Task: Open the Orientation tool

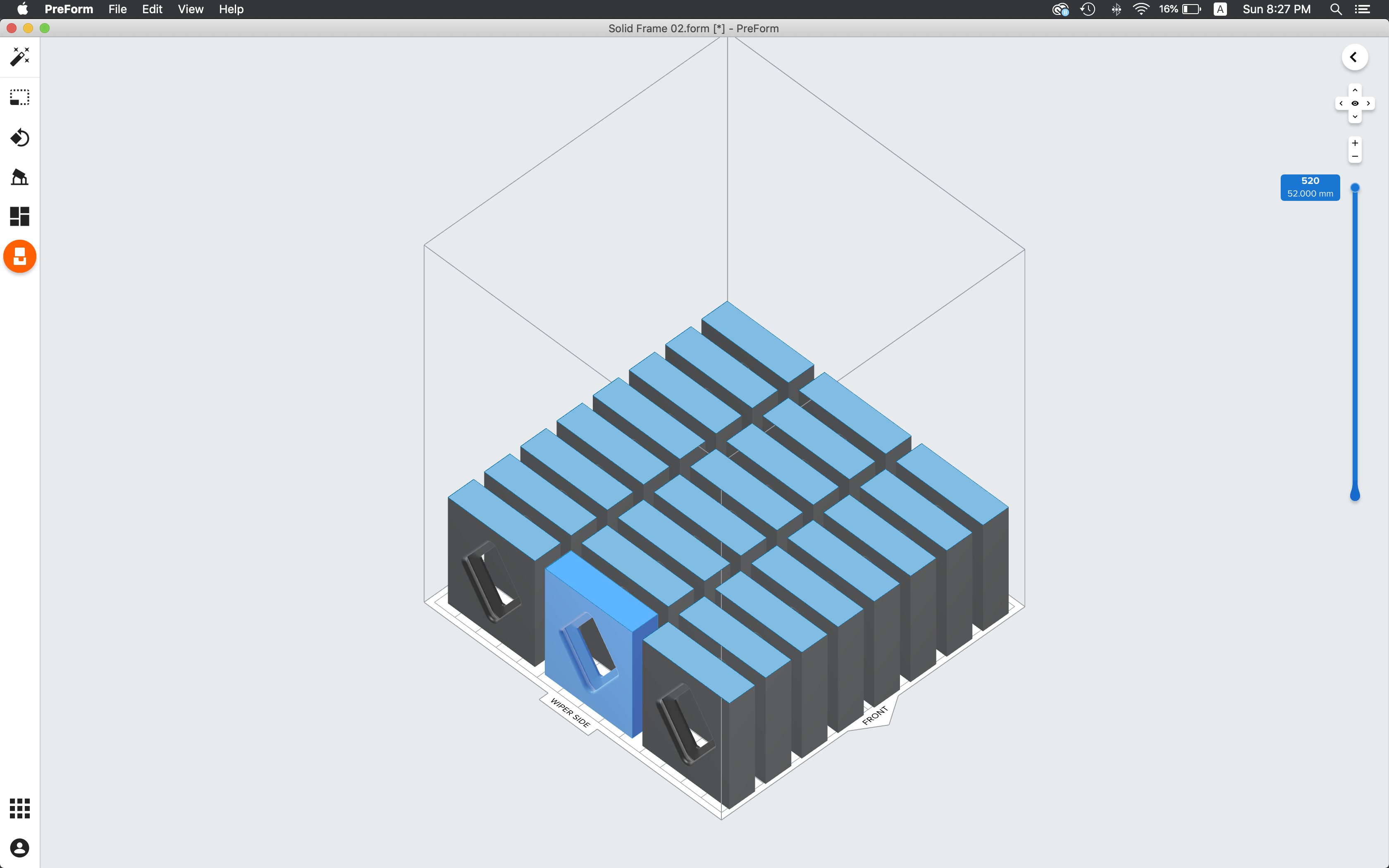Action: click(19, 137)
